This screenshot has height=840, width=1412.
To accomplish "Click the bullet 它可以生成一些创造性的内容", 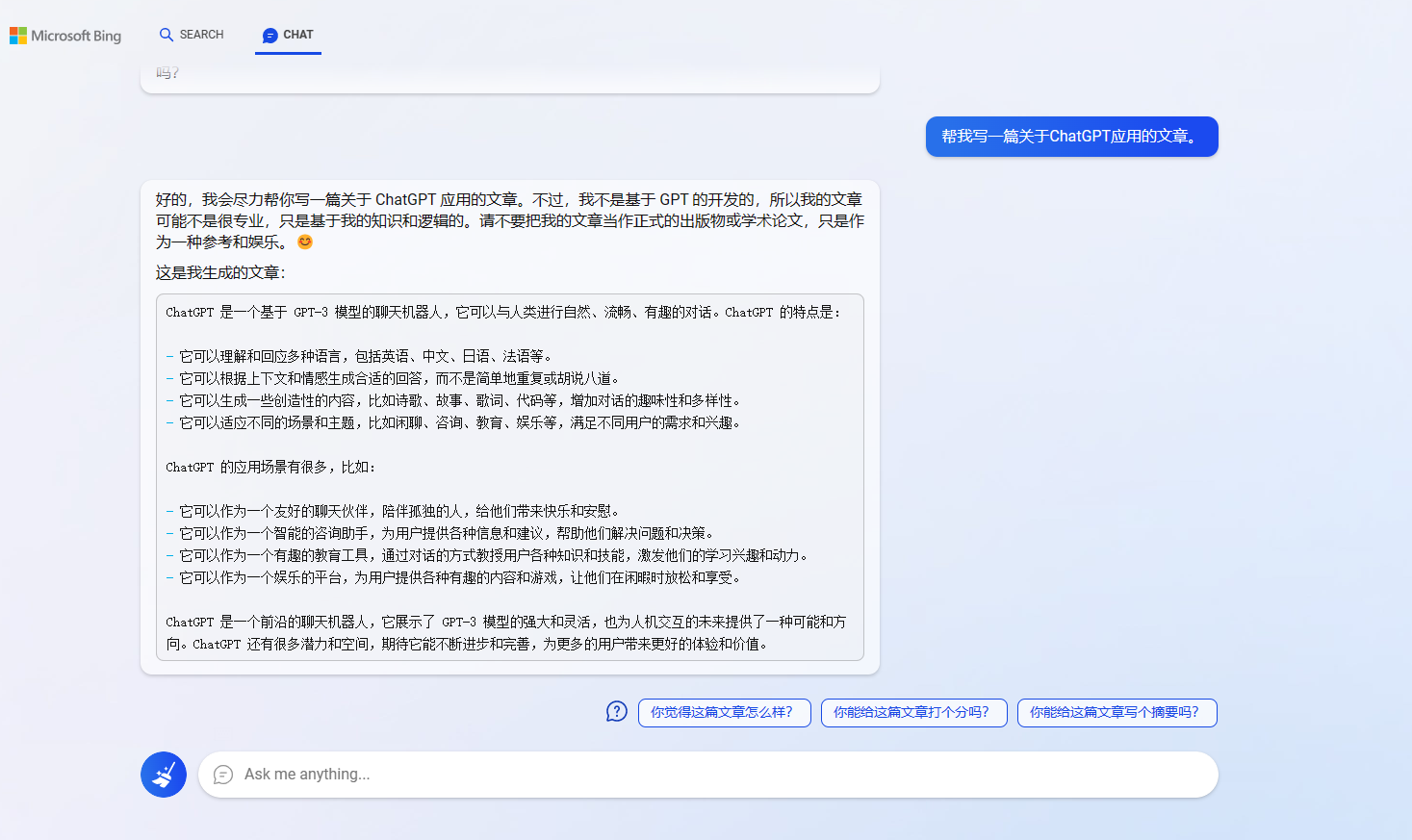I will (x=453, y=400).
